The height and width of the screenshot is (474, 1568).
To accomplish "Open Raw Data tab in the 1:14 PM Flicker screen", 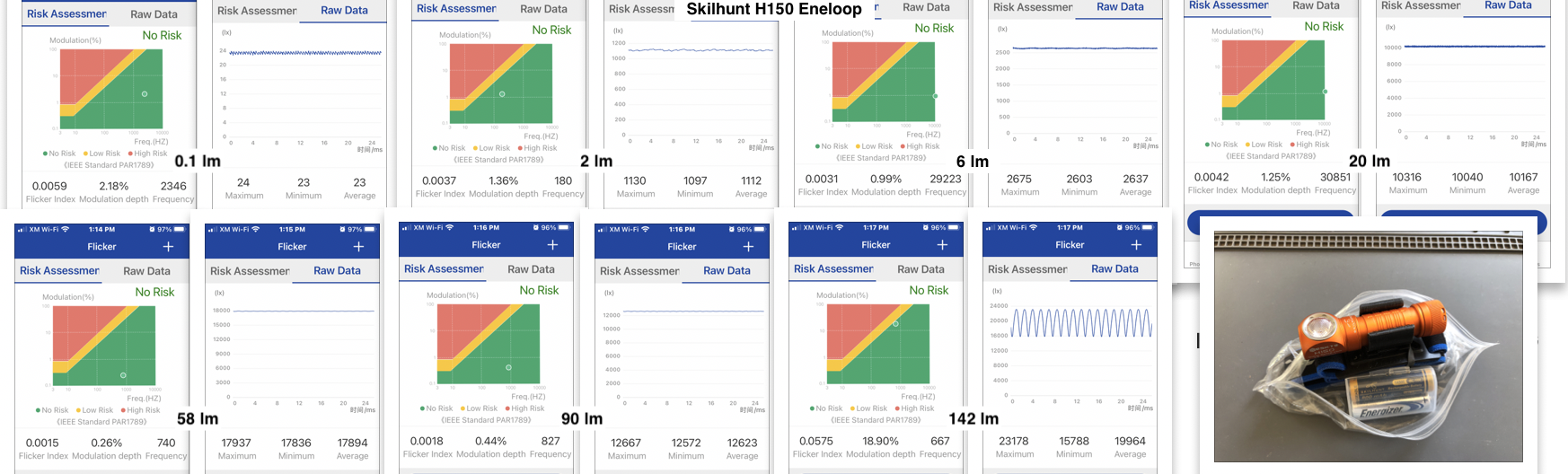I will pyautogui.click(x=146, y=271).
